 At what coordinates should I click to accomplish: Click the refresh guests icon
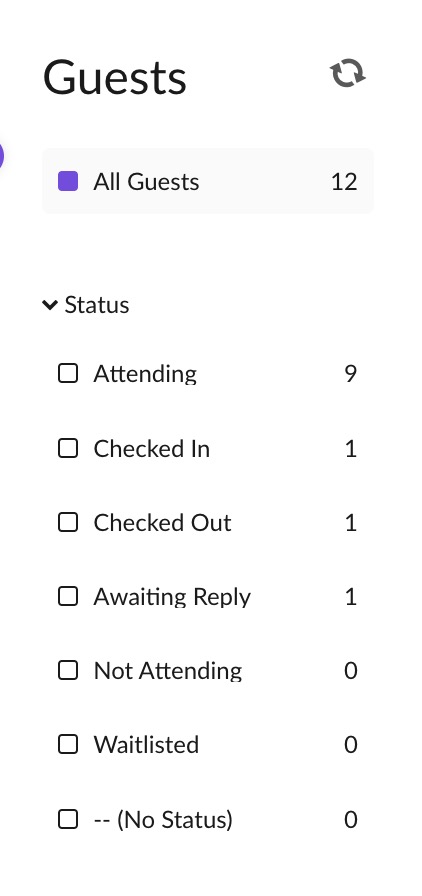pyautogui.click(x=348, y=74)
